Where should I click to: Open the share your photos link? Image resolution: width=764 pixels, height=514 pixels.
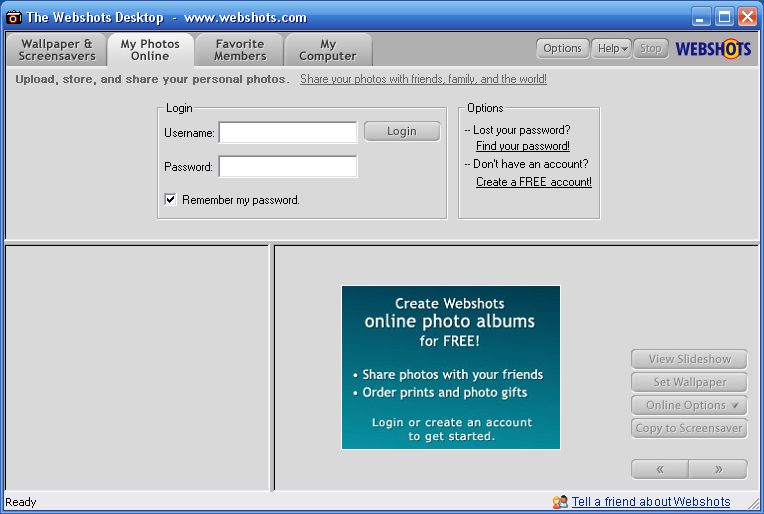(423, 79)
